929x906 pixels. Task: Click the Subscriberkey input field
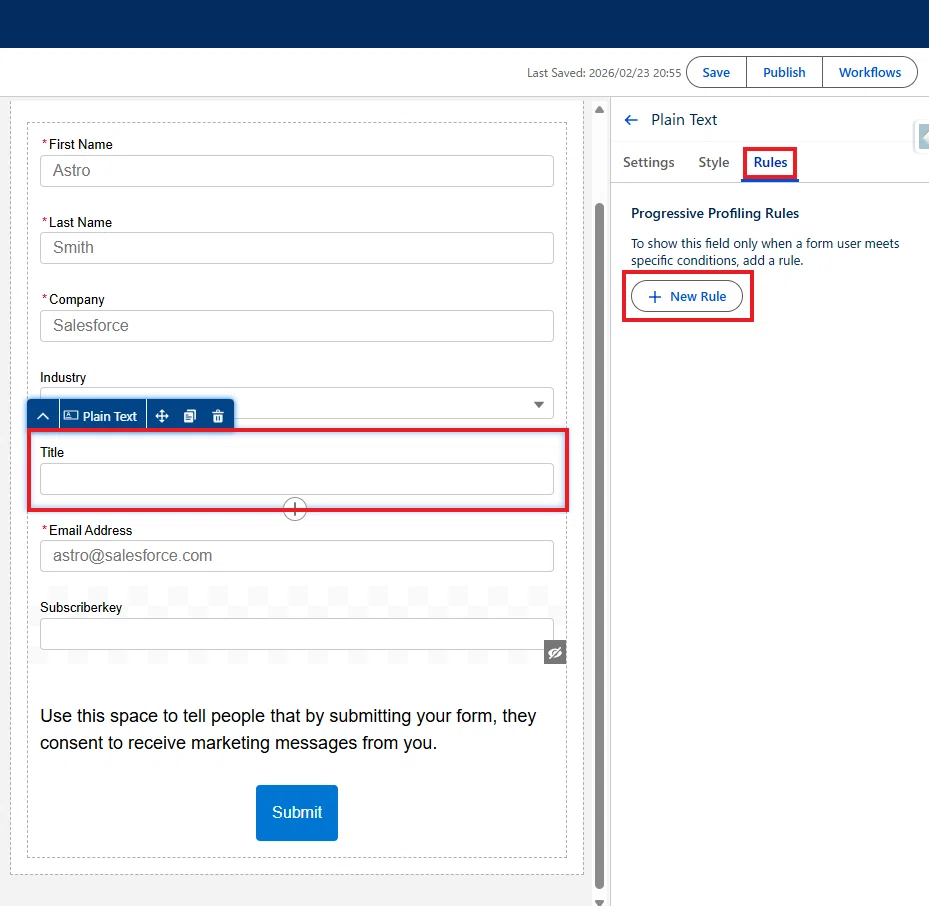pos(297,634)
